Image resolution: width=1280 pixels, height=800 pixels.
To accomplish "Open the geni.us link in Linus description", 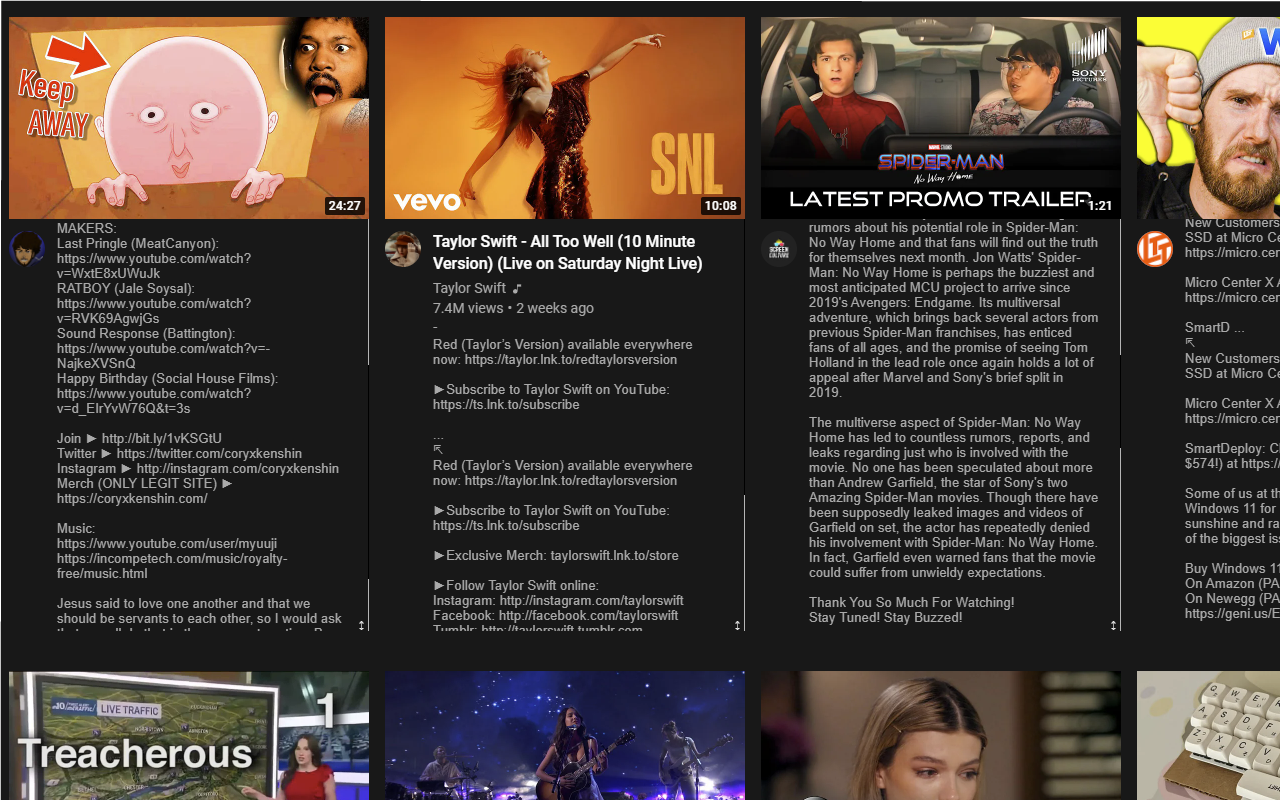I will click(x=1231, y=613).
